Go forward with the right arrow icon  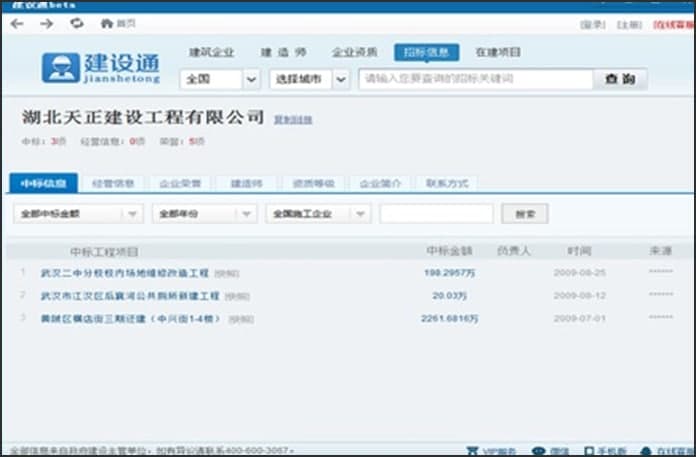47,24
